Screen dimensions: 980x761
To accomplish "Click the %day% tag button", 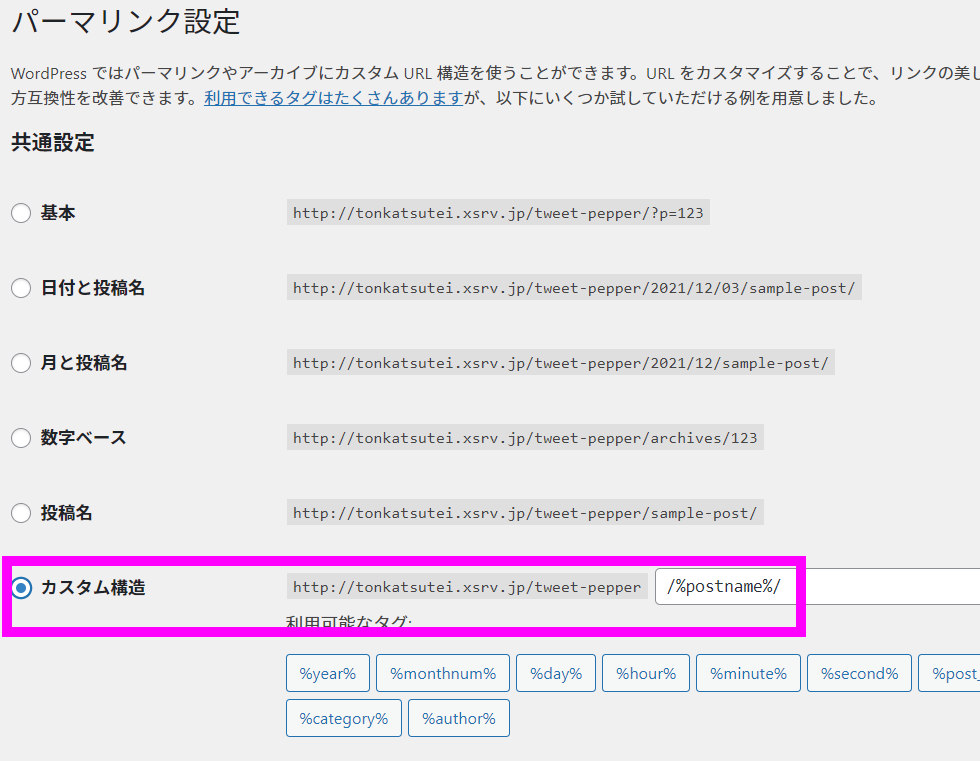I will click(x=556, y=673).
